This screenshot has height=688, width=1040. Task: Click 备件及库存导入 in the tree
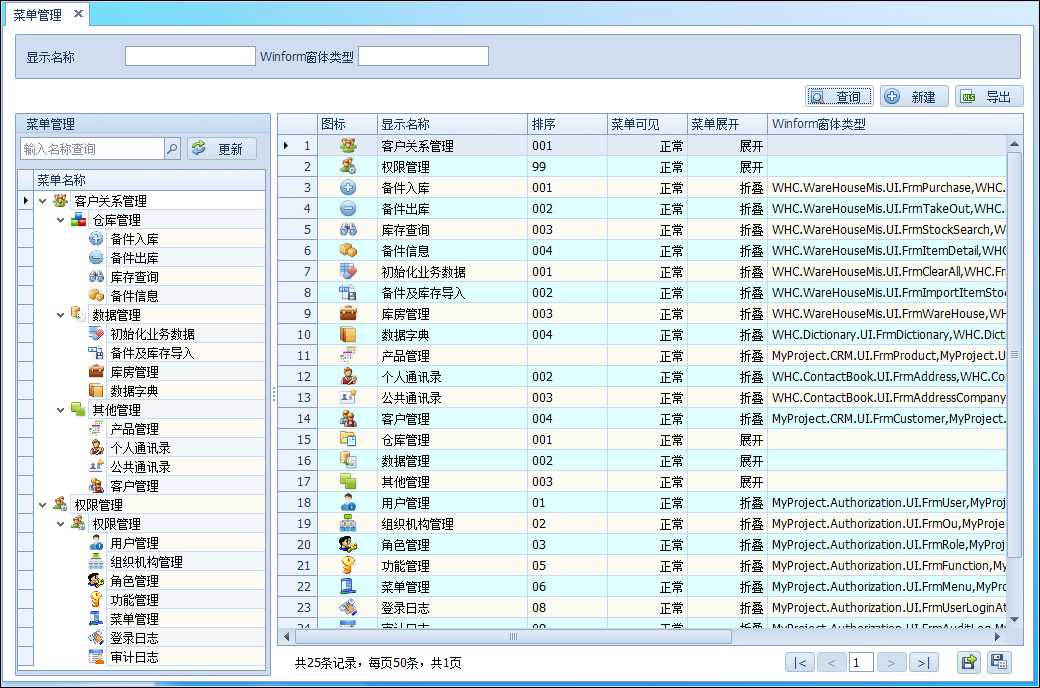[152, 353]
